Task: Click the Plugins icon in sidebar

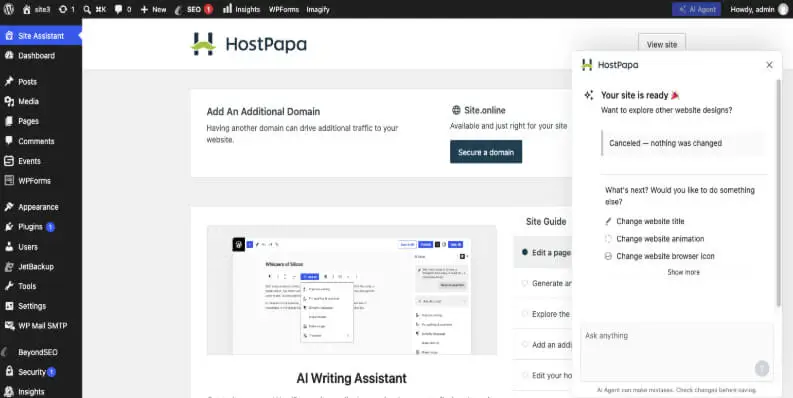Action: tap(9, 227)
